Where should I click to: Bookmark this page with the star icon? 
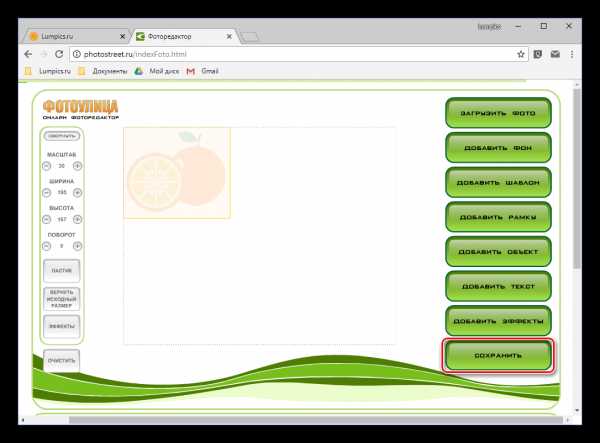(521, 53)
